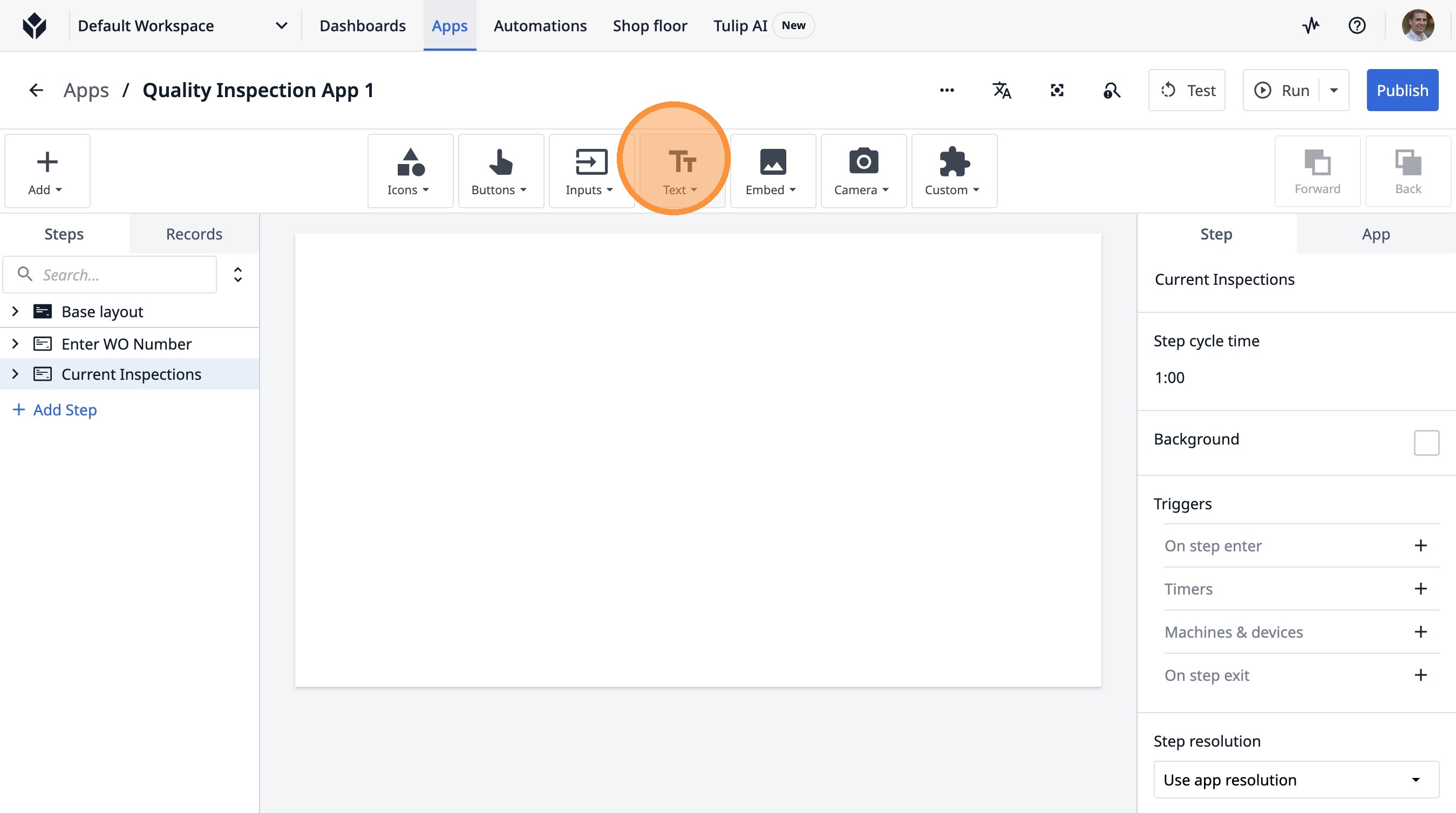Click the Publish button
Screen dimensions: 1456x813
point(1401,91)
